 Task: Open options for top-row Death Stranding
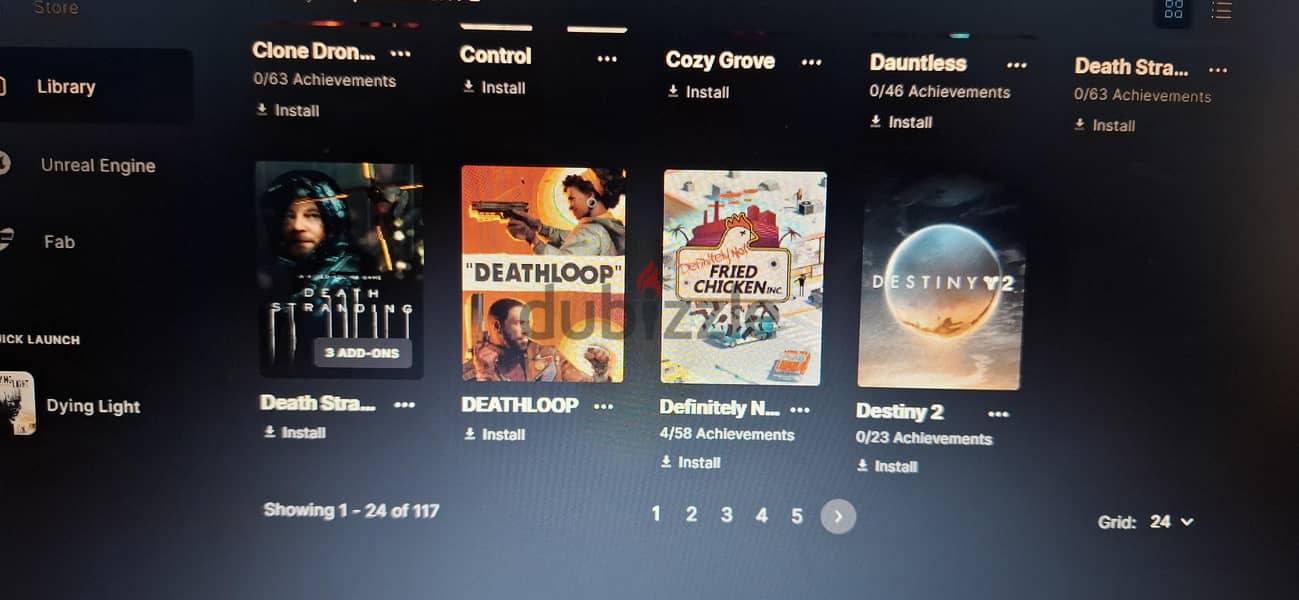(1217, 70)
